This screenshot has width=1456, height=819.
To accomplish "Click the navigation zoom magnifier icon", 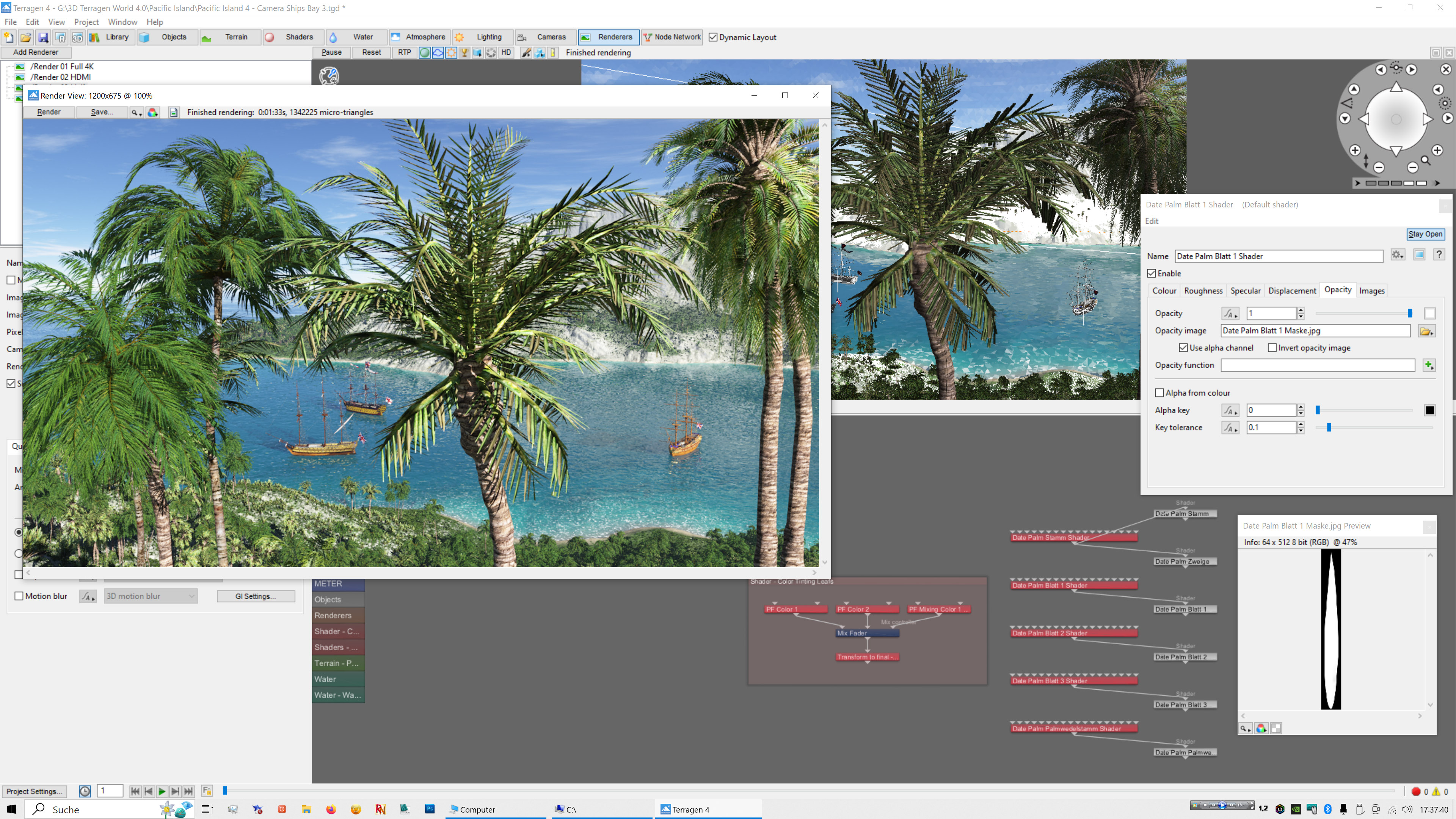I will [x=1426, y=160].
